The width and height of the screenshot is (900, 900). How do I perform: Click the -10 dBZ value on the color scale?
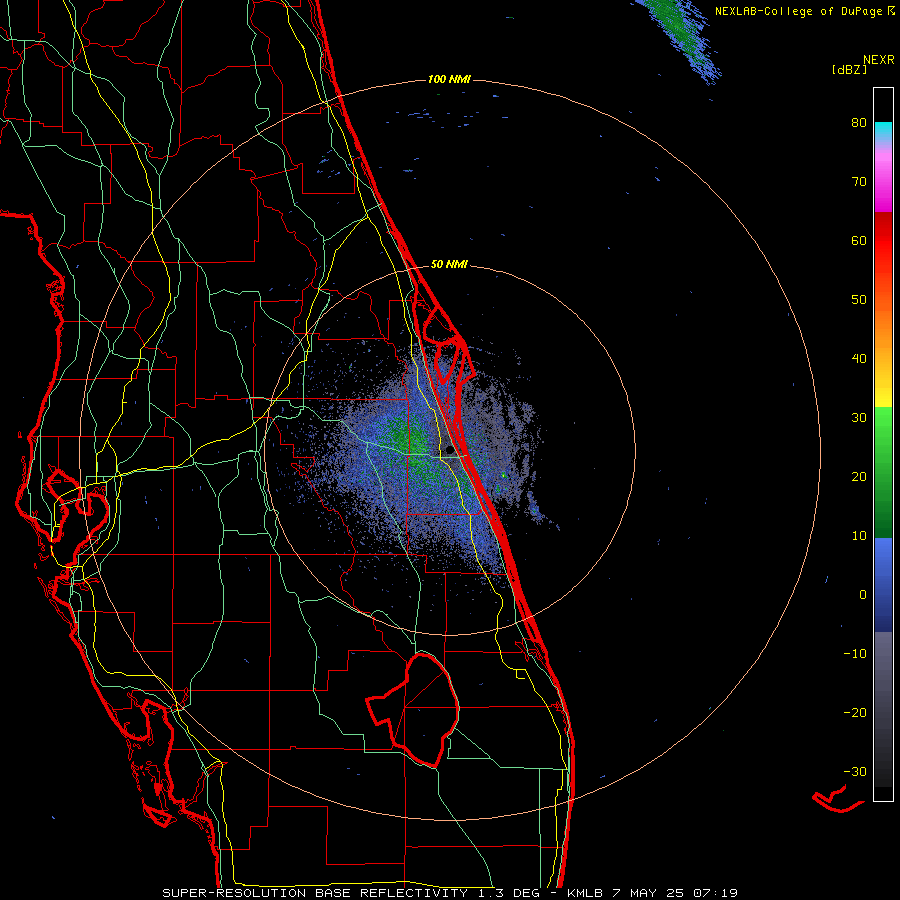pos(855,654)
